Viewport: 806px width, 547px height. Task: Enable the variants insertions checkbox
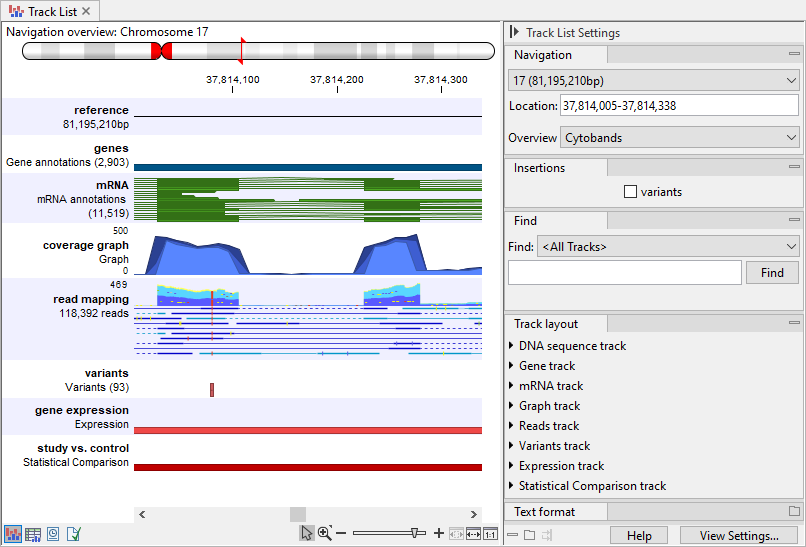pos(630,192)
